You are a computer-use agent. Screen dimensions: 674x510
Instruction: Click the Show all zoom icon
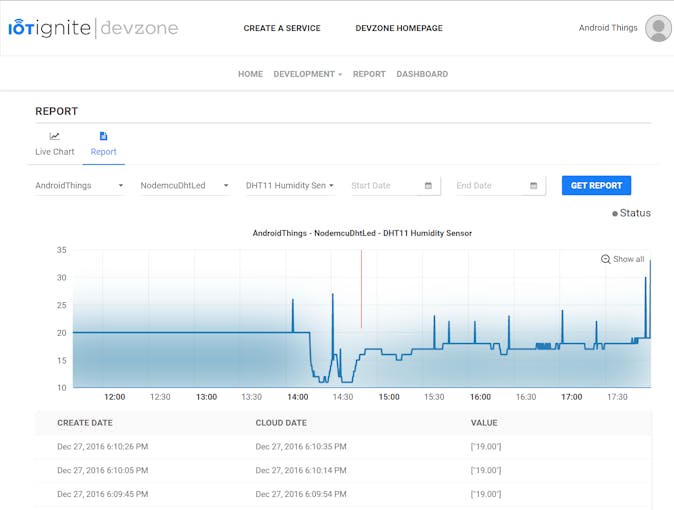click(x=606, y=259)
